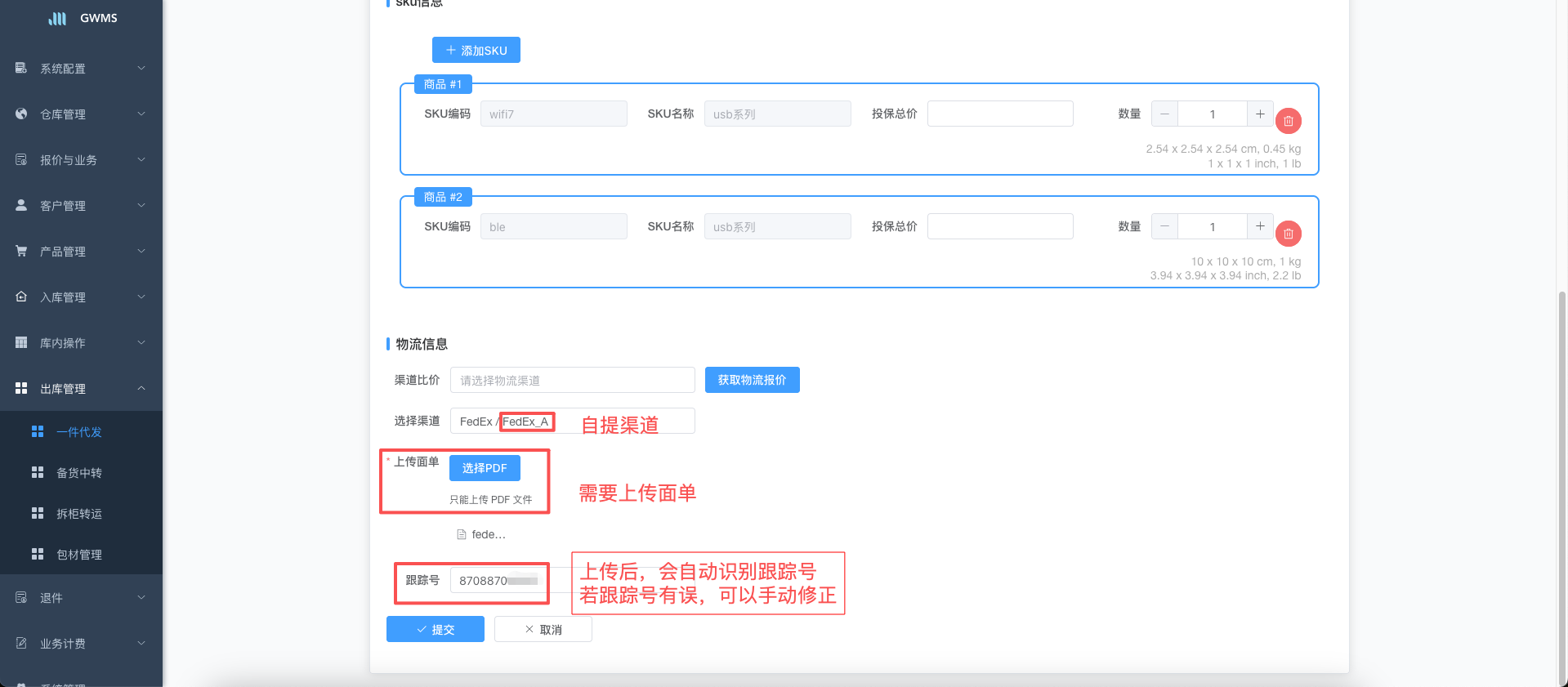
Task: Open the uploaded fede… file link
Action: click(489, 534)
